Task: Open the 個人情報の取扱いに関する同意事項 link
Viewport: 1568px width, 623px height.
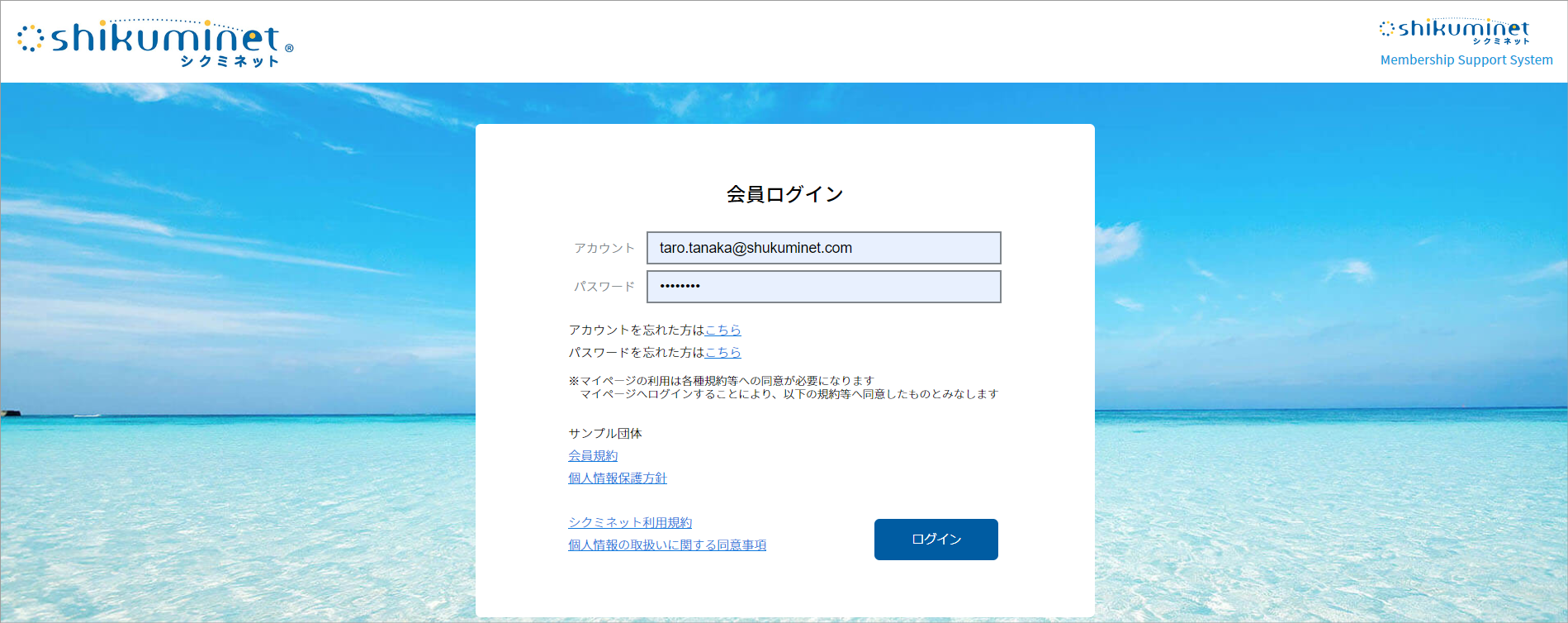Action: [667, 545]
